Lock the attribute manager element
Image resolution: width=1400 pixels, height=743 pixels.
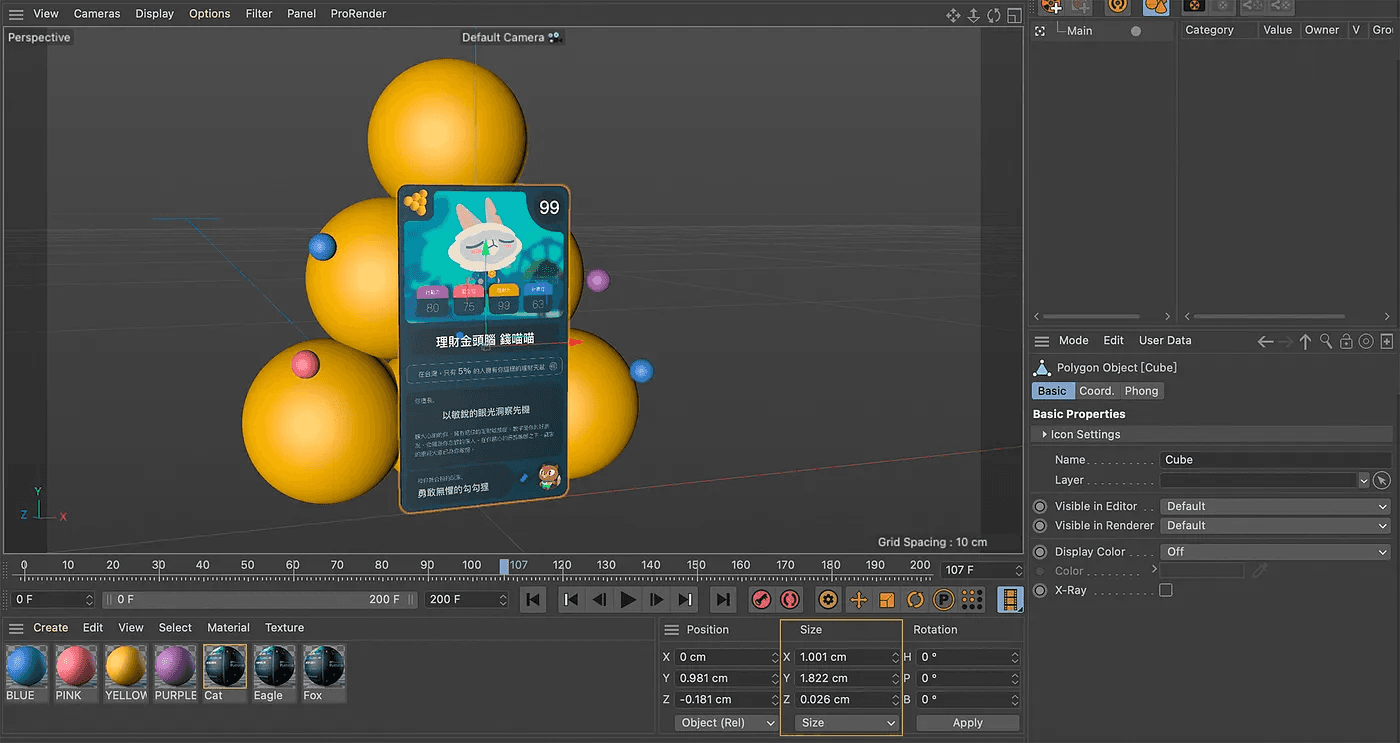point(1346,341)
